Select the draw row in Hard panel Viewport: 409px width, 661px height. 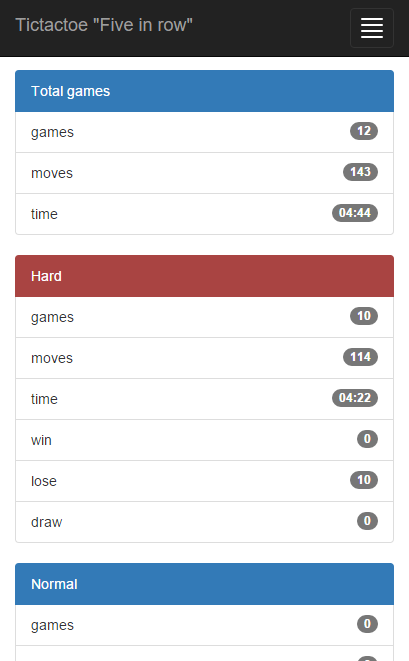pos(204,522)
